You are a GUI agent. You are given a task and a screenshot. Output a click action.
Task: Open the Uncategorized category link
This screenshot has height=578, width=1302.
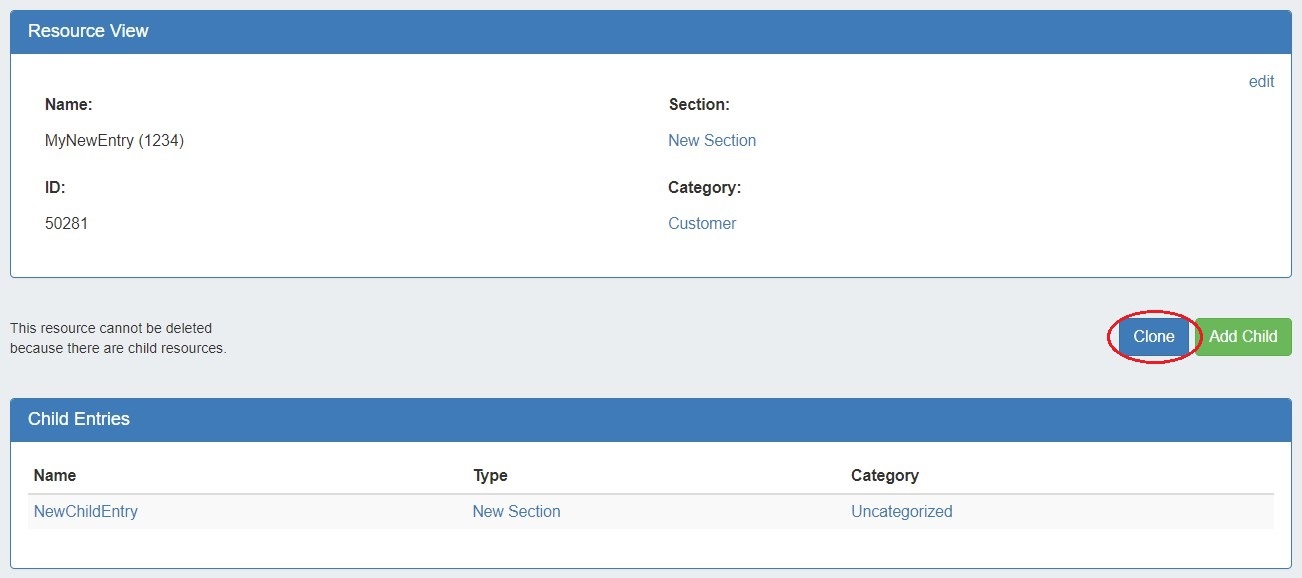(x=901, y=512)
